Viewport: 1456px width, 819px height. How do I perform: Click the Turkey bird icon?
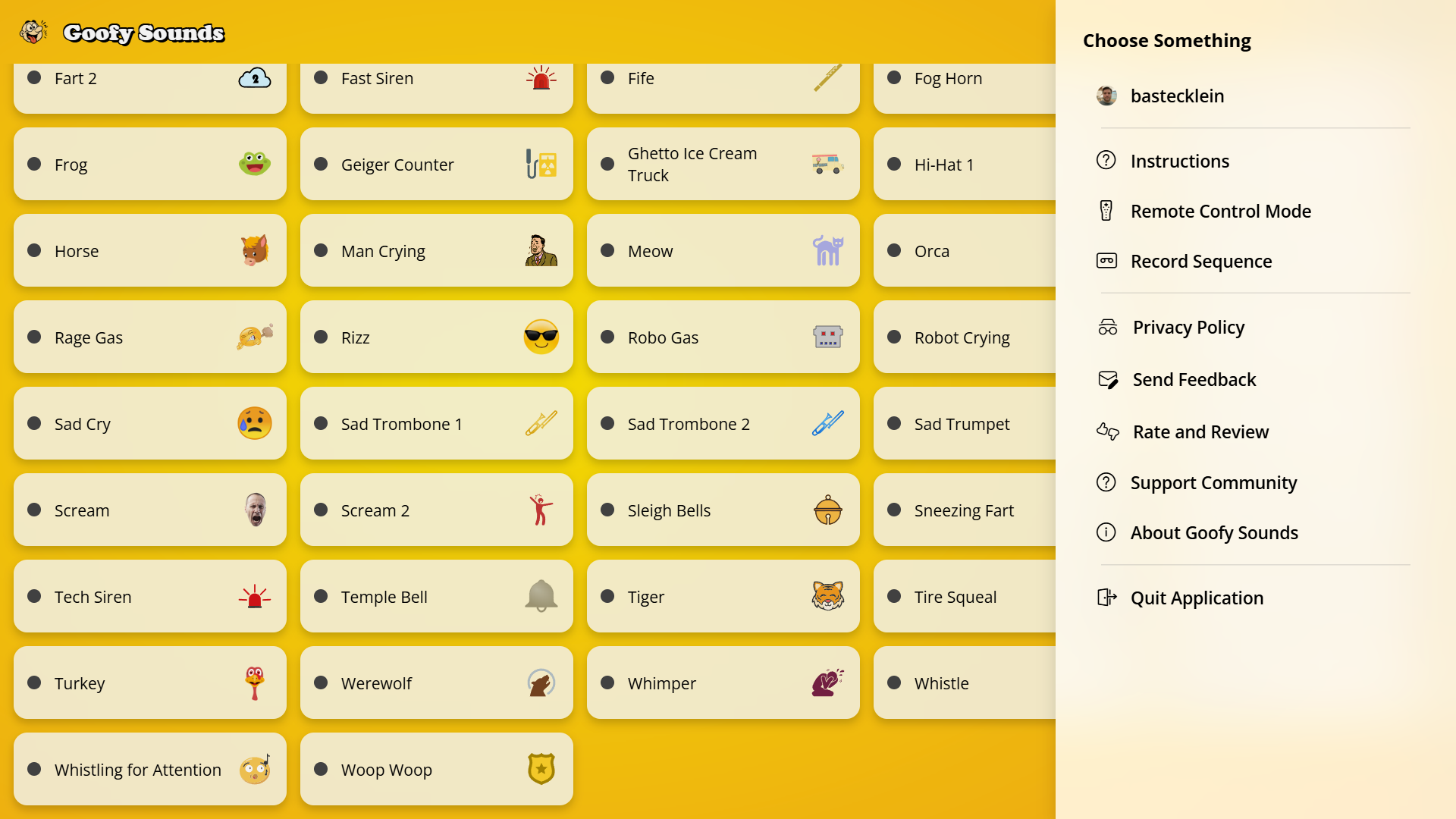click(x=255, y=682)
